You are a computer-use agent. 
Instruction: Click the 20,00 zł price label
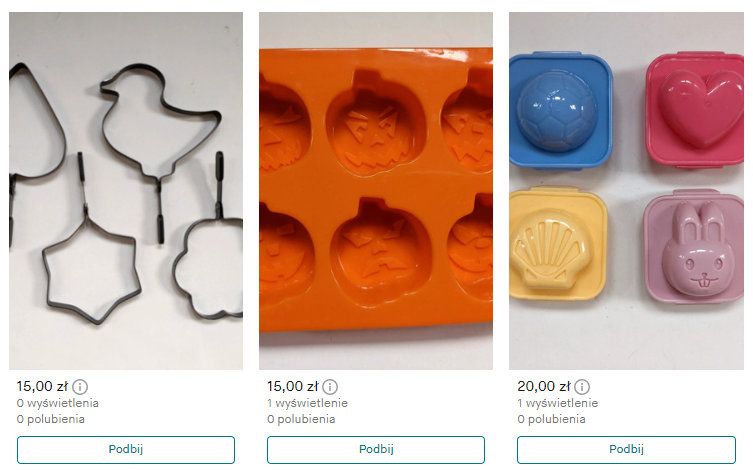[544, 386]
